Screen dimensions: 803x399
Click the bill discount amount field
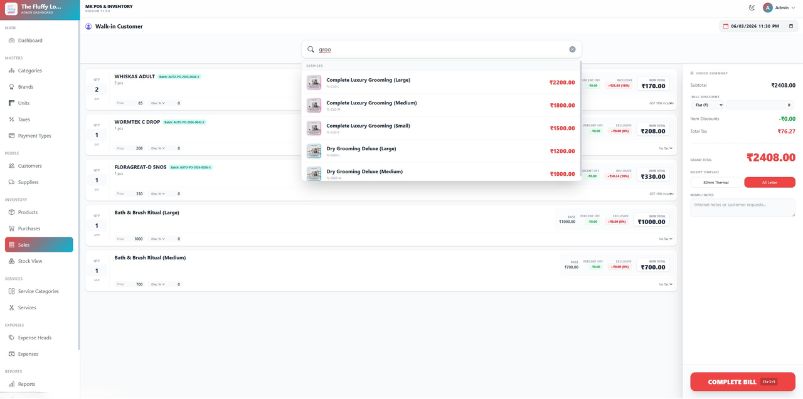pos(760,105)
